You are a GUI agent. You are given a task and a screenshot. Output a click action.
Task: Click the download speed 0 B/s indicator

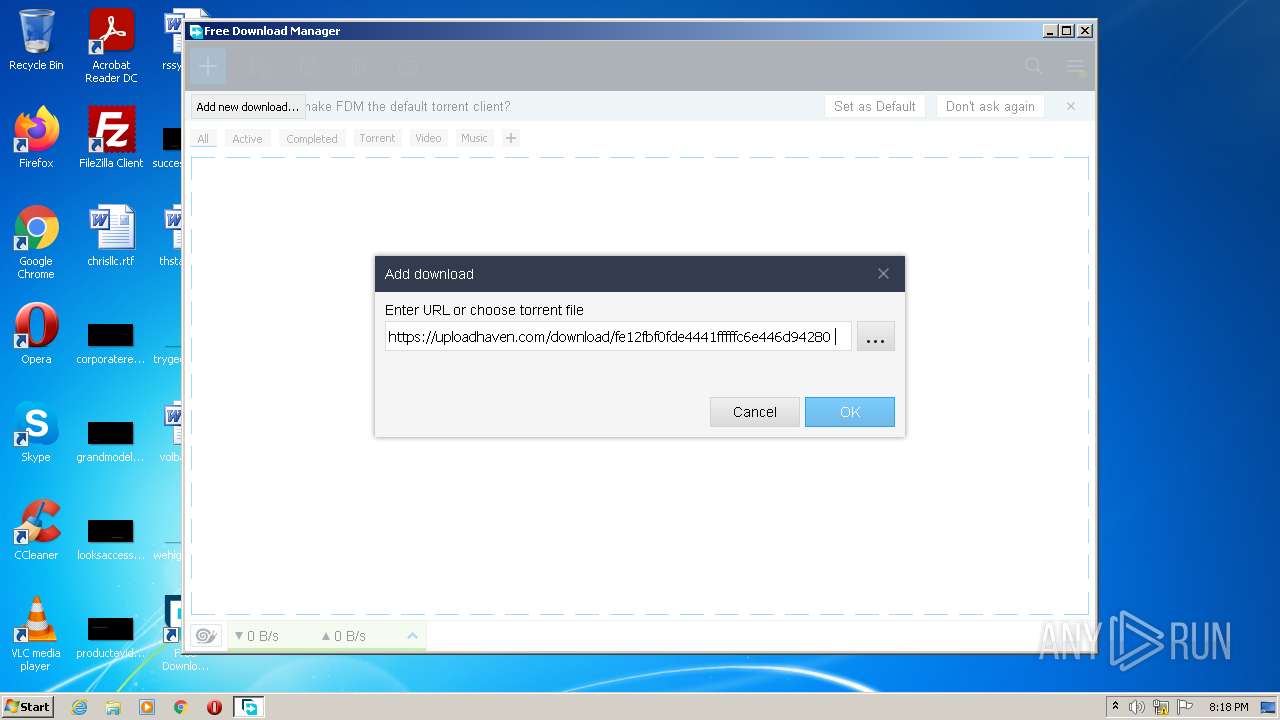click(x=256, y=636)
